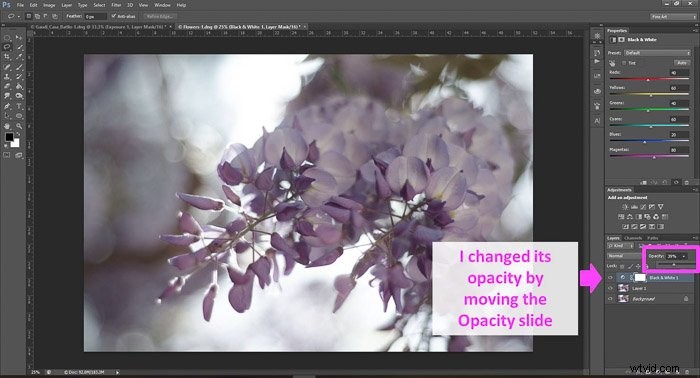
Task: Open the Preset dropdown in Properties
Action: point(657,53)
